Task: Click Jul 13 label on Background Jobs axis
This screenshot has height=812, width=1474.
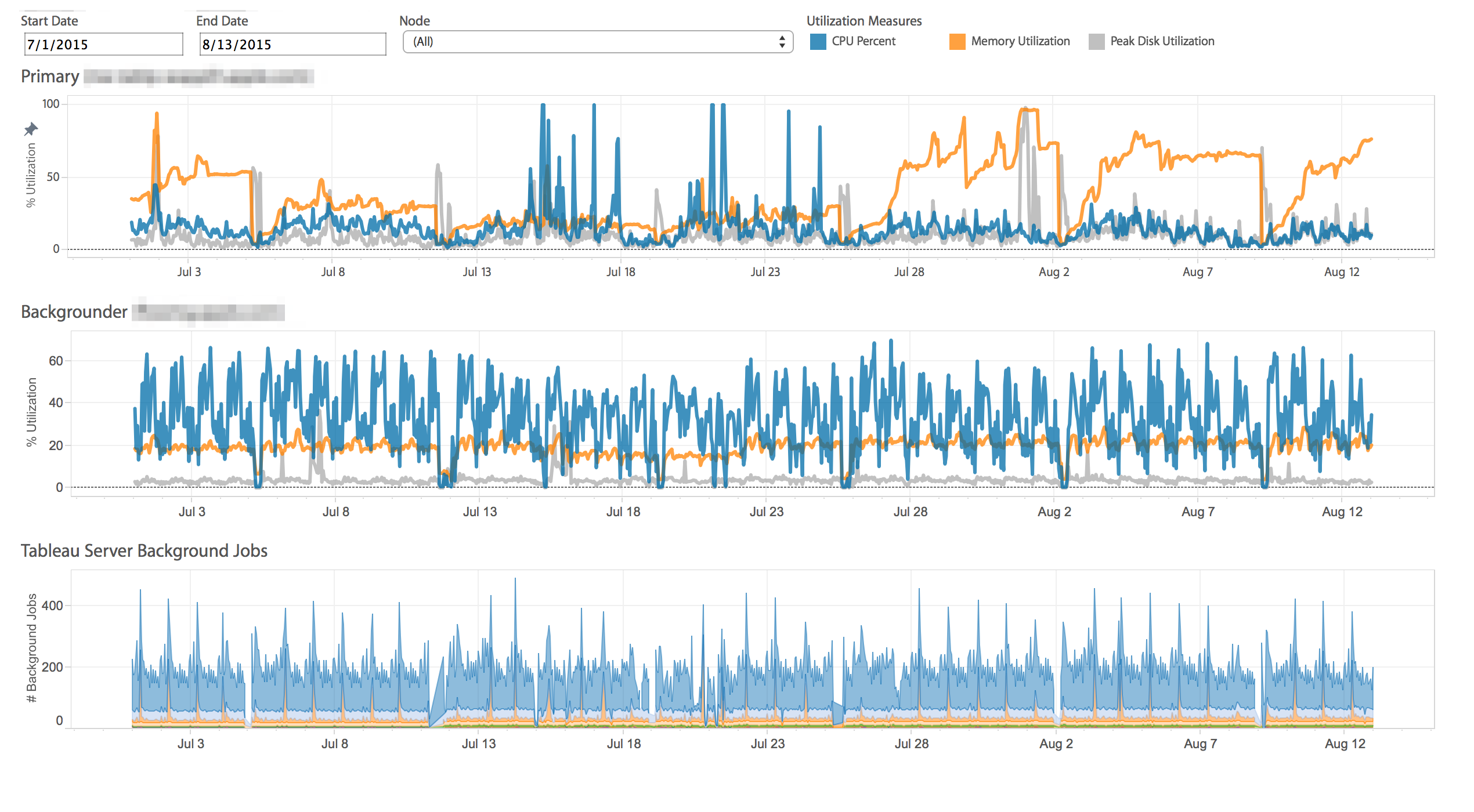Action: (x=479, y=744)
